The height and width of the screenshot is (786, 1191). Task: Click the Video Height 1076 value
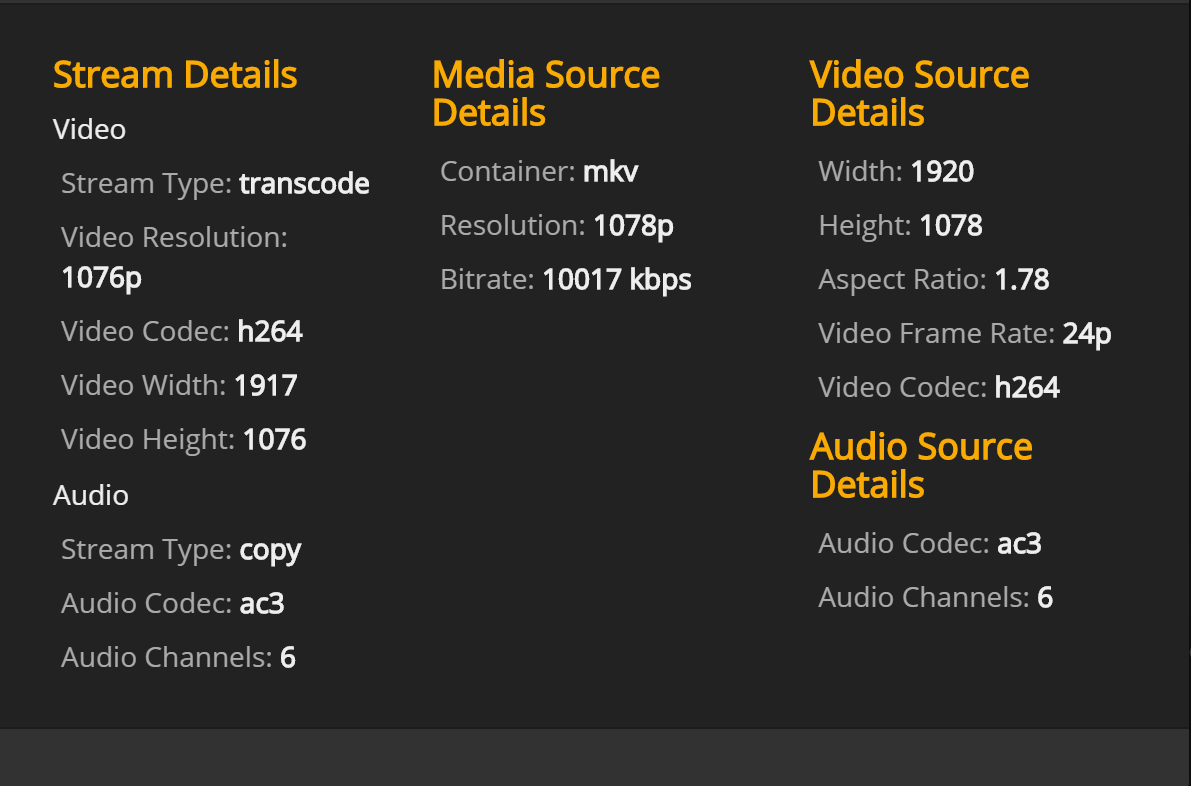[274, 440]
